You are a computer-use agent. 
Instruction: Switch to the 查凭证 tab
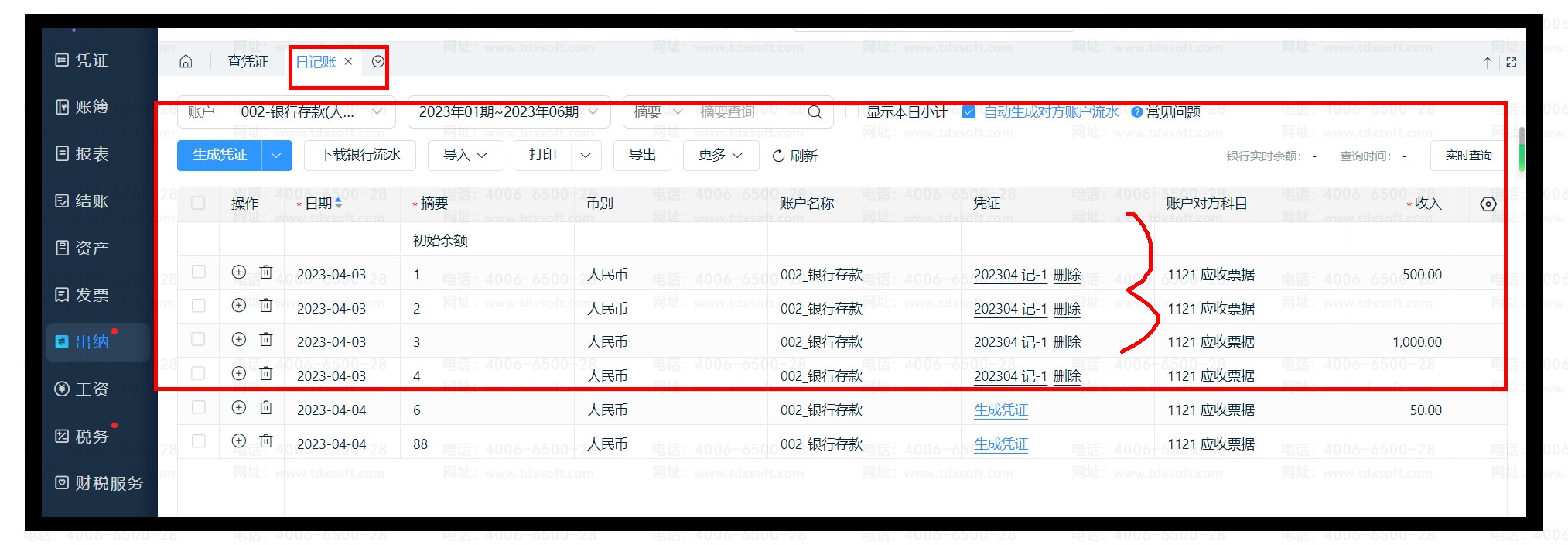248,62
